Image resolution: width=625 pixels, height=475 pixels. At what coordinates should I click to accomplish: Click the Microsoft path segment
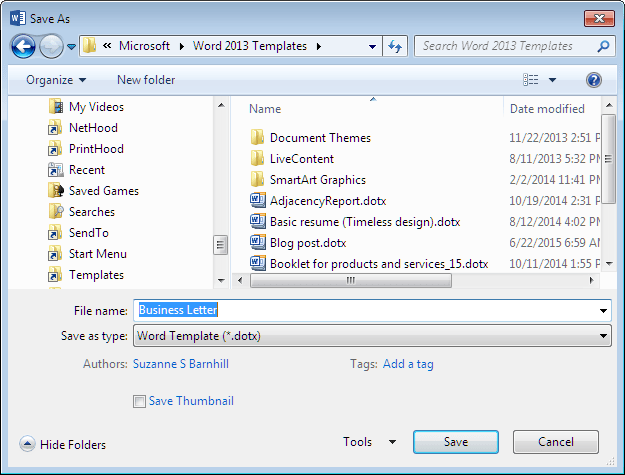pos(144,46)
